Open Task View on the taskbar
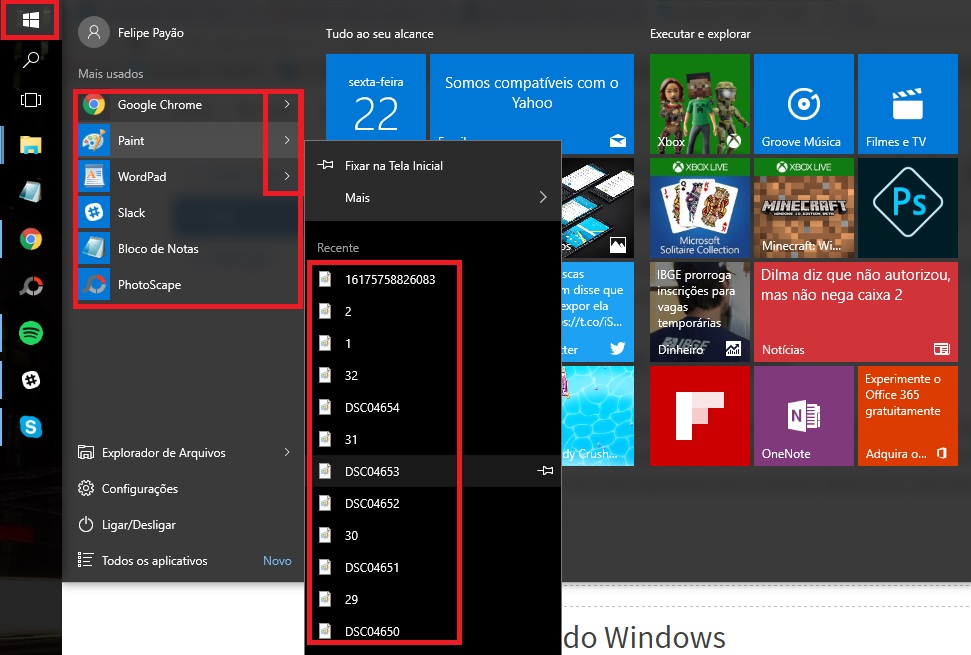Viewport: 971px width, 655px height. [30, 100]
